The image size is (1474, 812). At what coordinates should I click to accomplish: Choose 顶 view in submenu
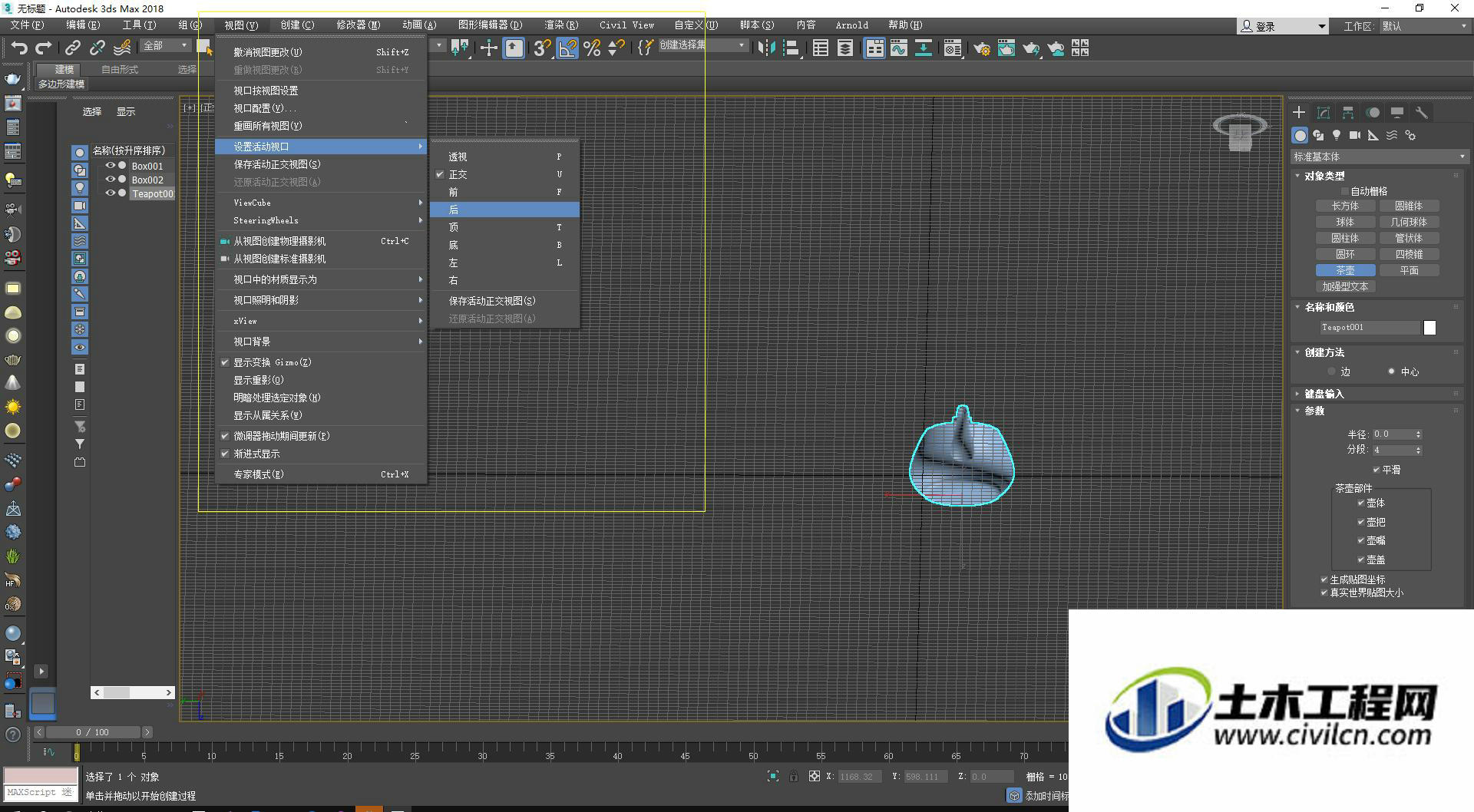pos(505,227)
